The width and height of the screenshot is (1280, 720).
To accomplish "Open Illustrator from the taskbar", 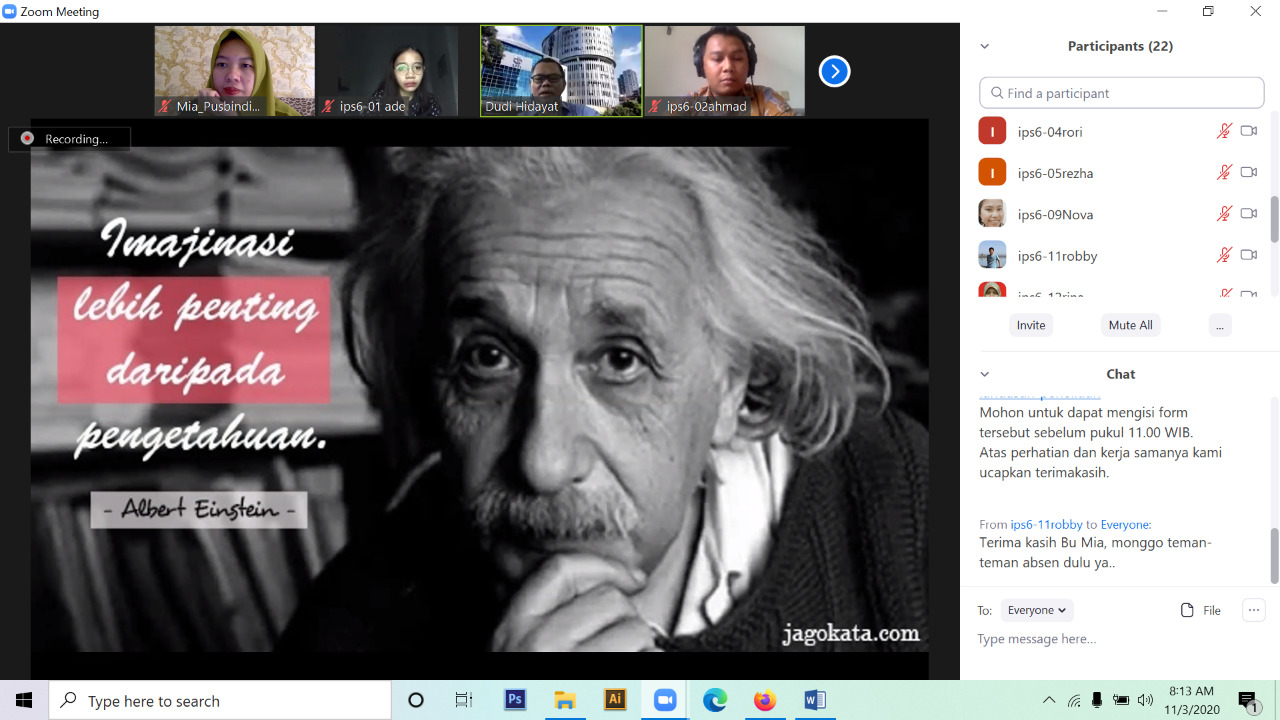I will (615, 700).
